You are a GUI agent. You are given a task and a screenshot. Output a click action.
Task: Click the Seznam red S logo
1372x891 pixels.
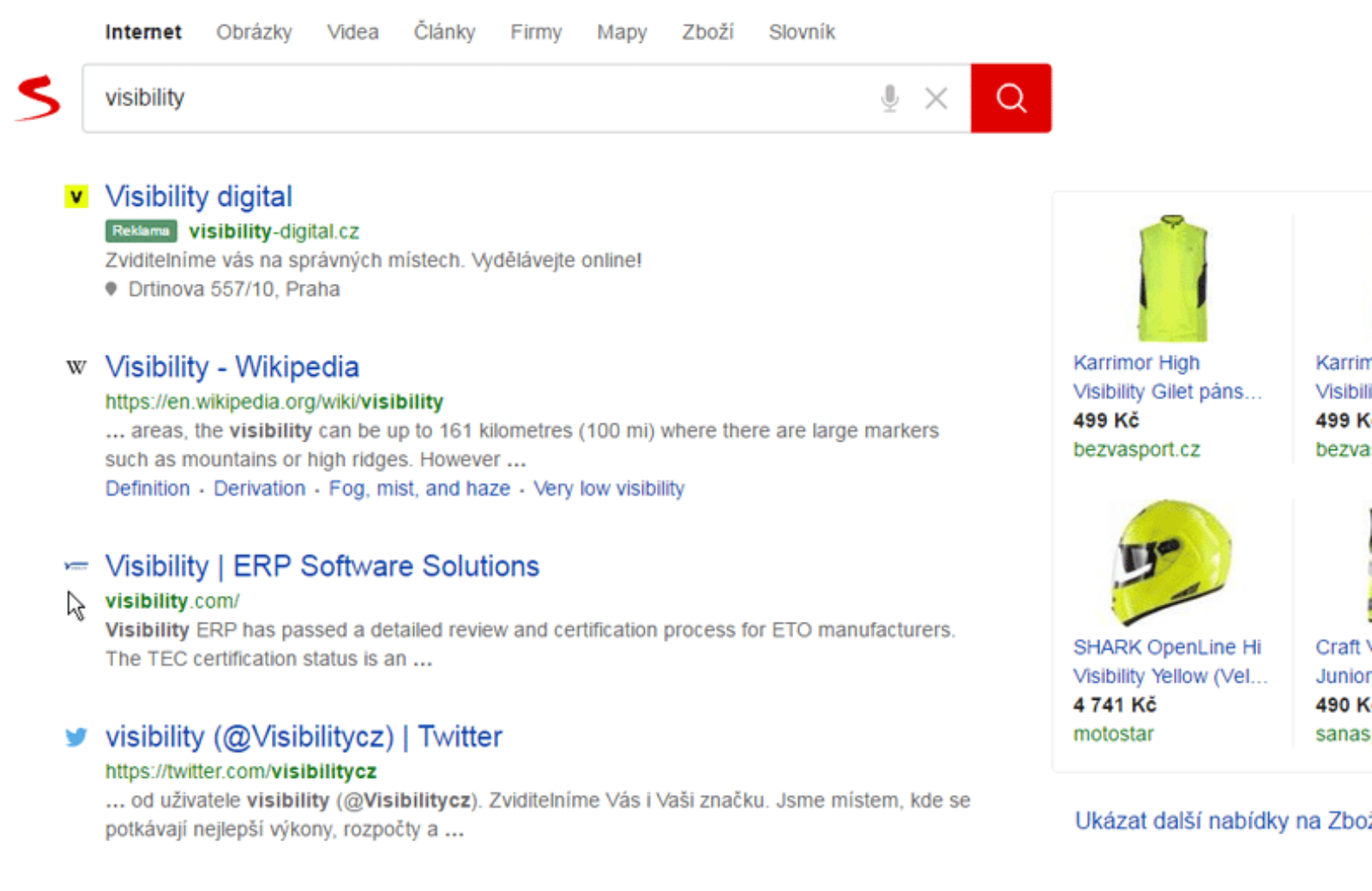(x=39, y=98)
